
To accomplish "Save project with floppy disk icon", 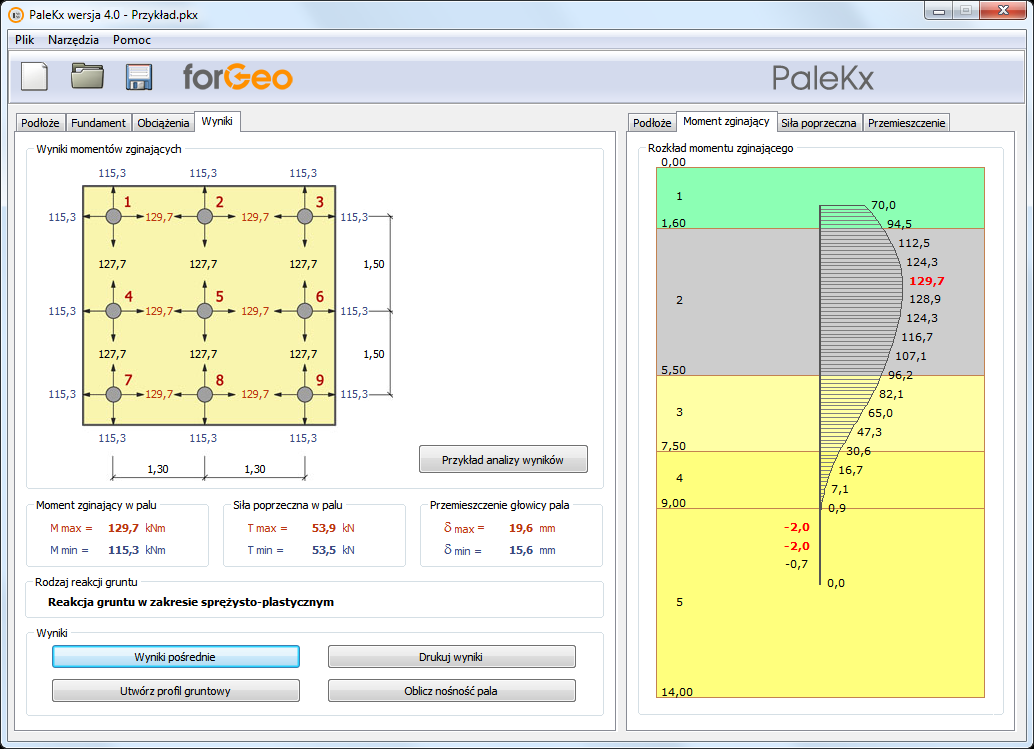I will (x=138, y=77).
